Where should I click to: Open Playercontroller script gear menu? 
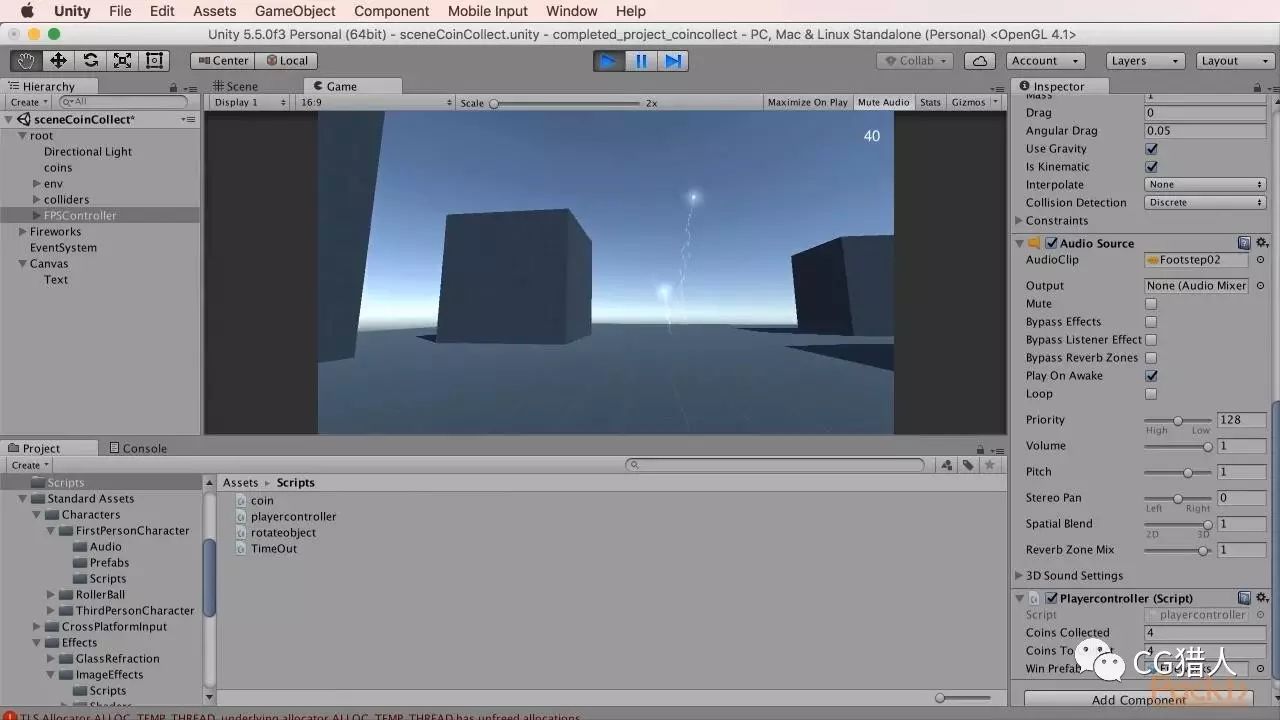click(1262, 598)
